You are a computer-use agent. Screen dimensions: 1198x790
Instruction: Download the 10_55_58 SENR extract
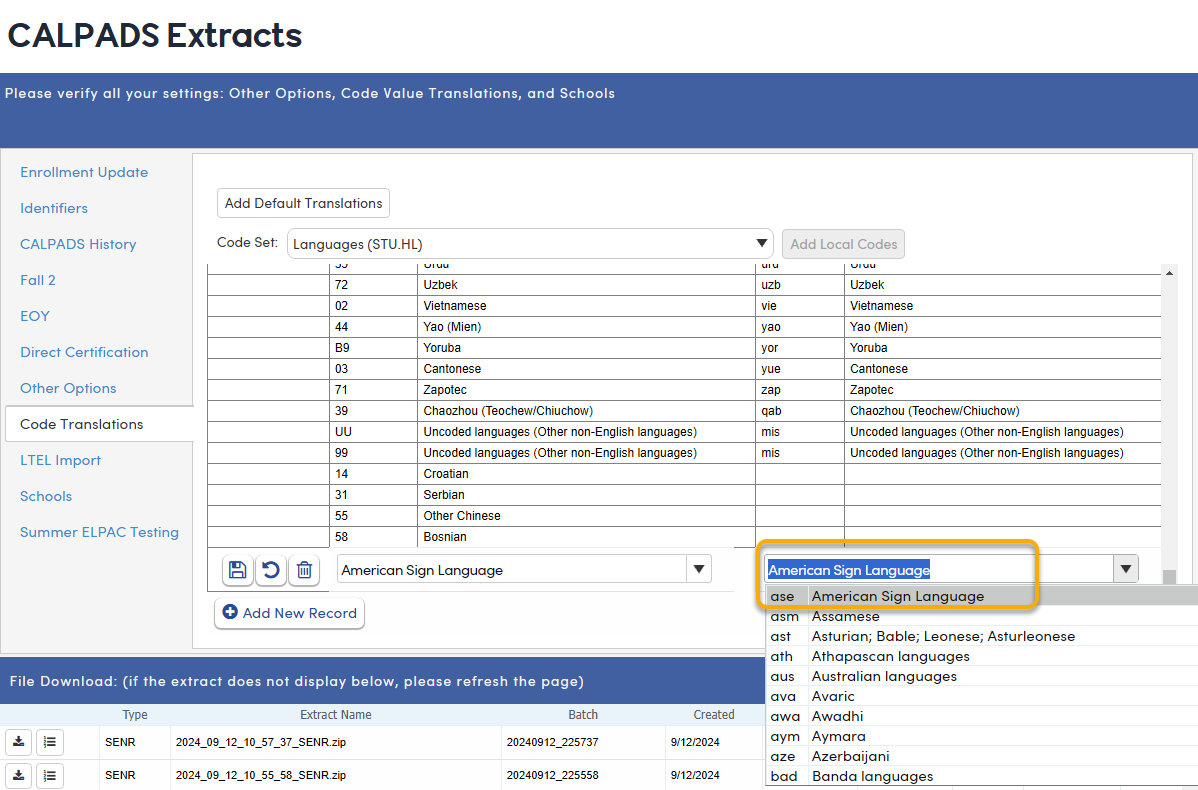coord(18,775)
